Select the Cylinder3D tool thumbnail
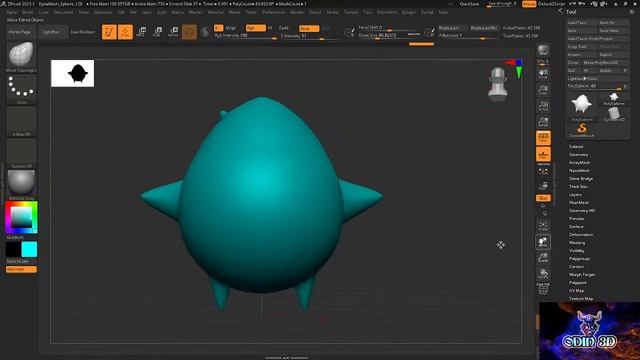640x360 pixels. point(614,115)
